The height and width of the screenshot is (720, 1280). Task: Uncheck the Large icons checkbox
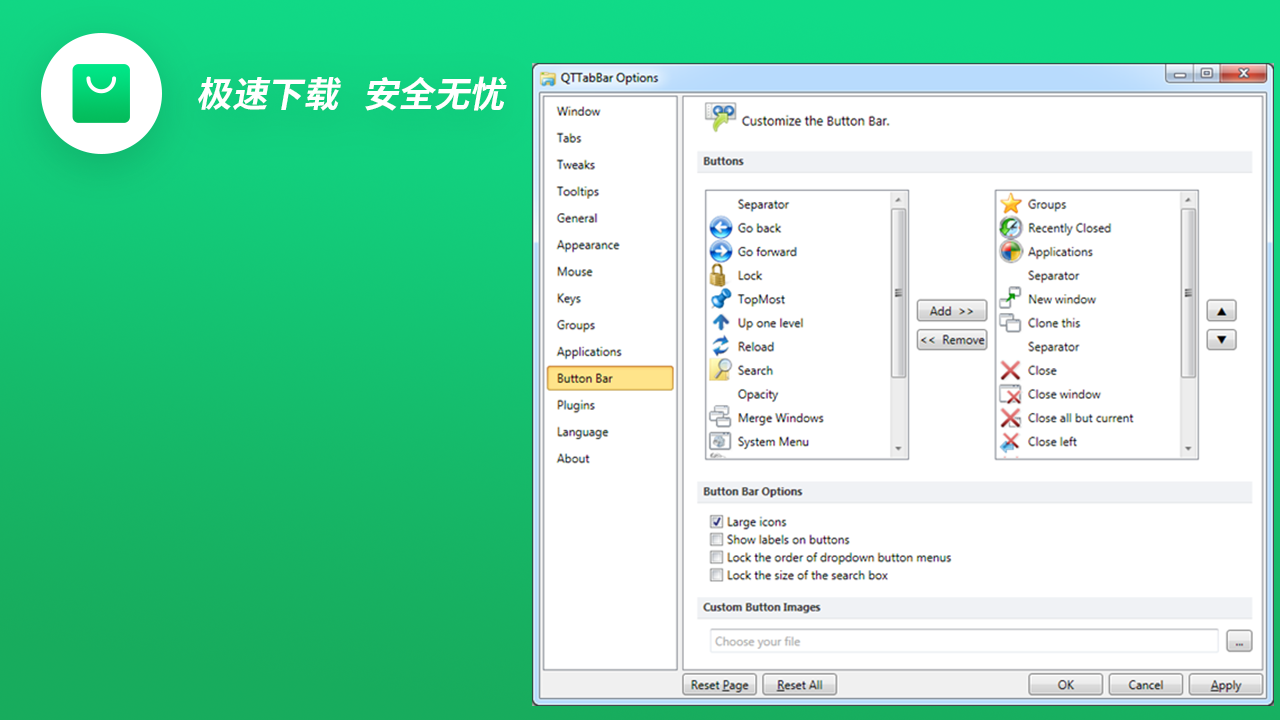(716, 522)
